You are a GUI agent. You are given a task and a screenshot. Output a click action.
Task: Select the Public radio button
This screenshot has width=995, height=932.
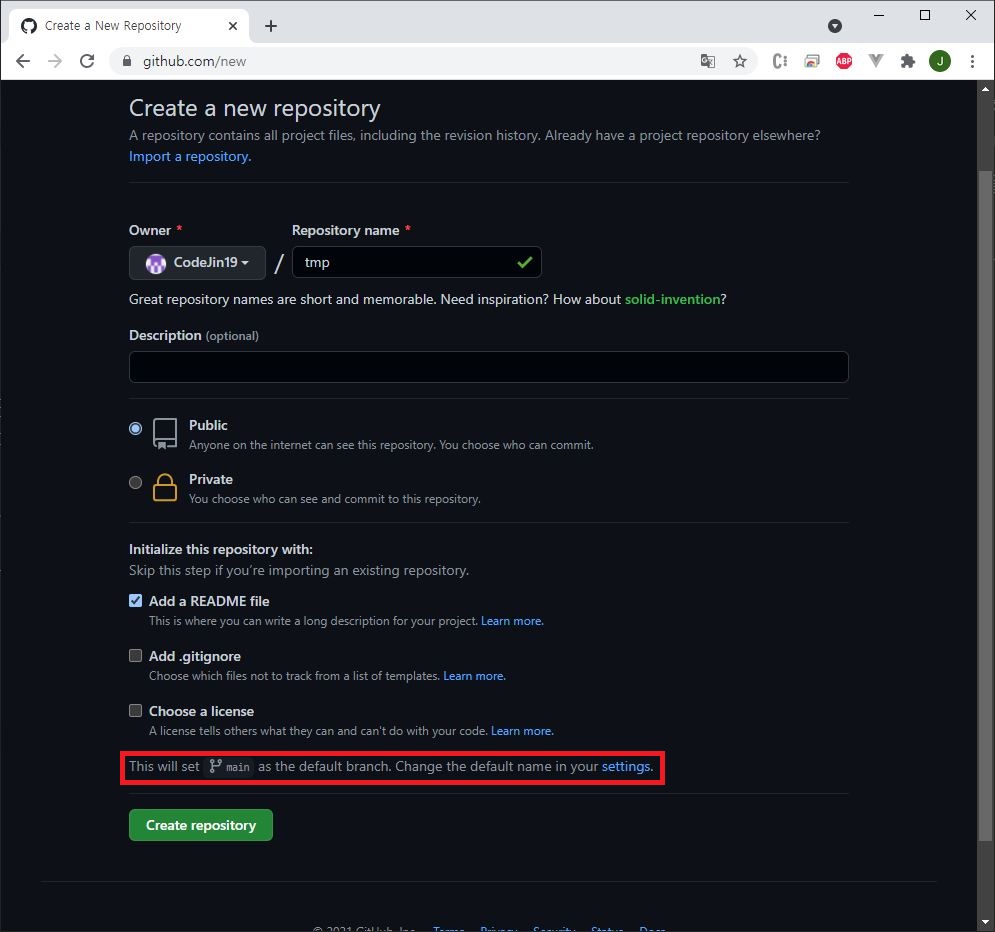[135, 428]
